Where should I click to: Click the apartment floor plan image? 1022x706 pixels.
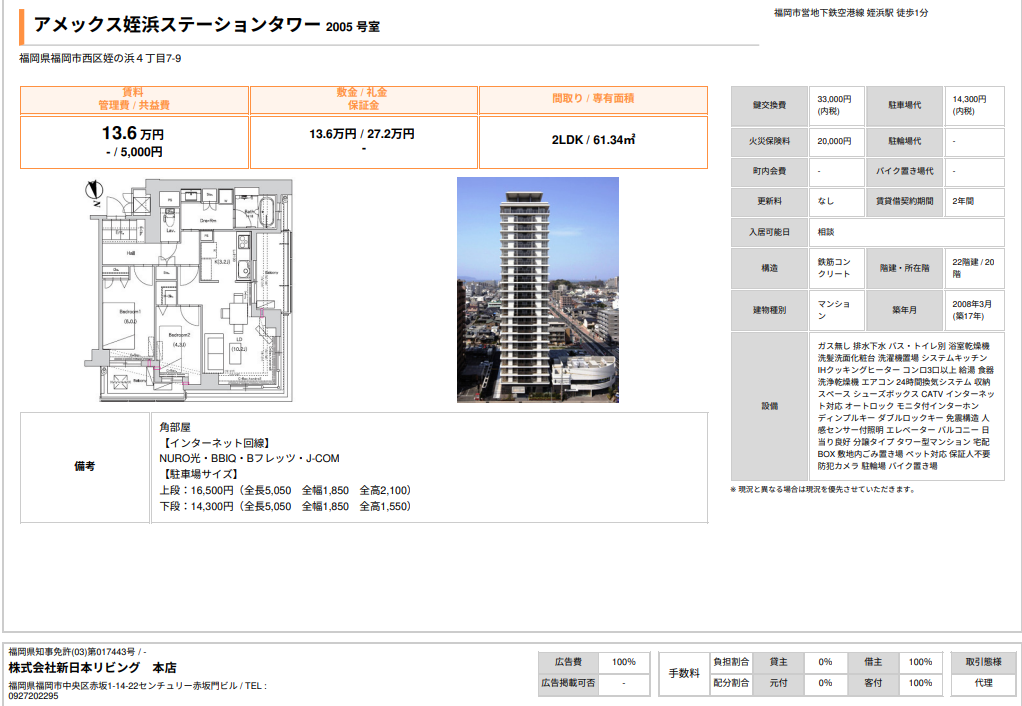click(x=190, y=290)
